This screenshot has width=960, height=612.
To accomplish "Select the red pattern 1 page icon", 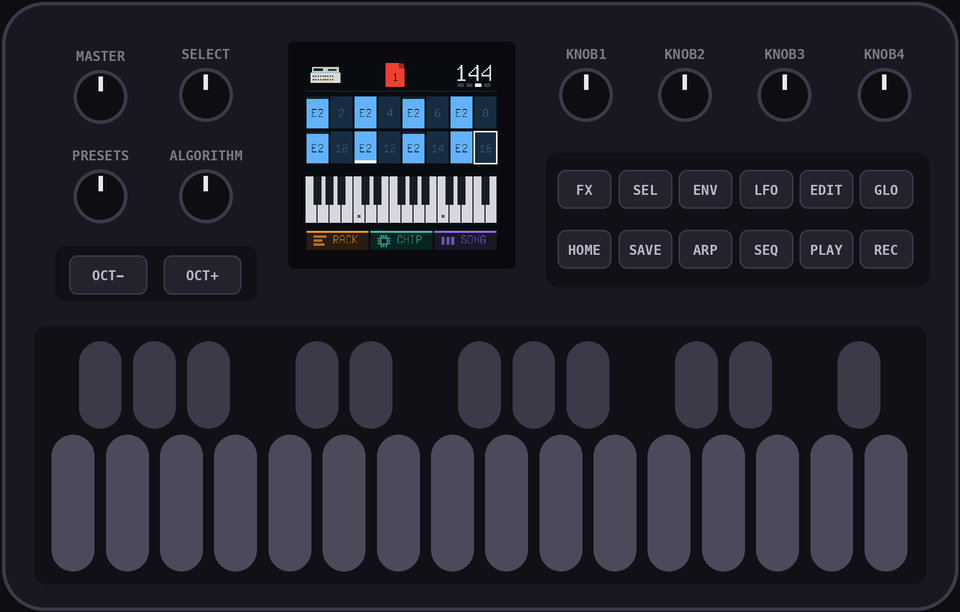I will (x=395, y=75).
